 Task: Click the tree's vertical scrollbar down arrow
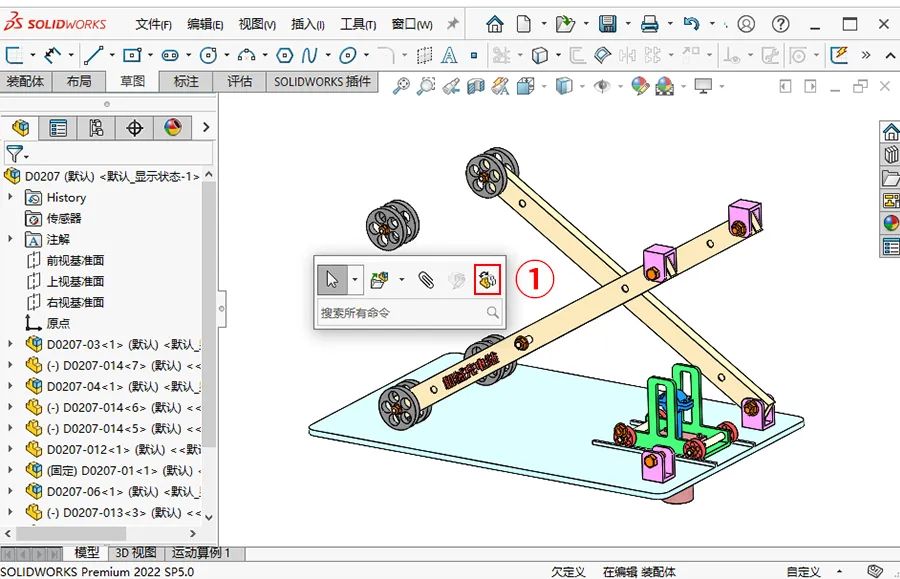209,516
